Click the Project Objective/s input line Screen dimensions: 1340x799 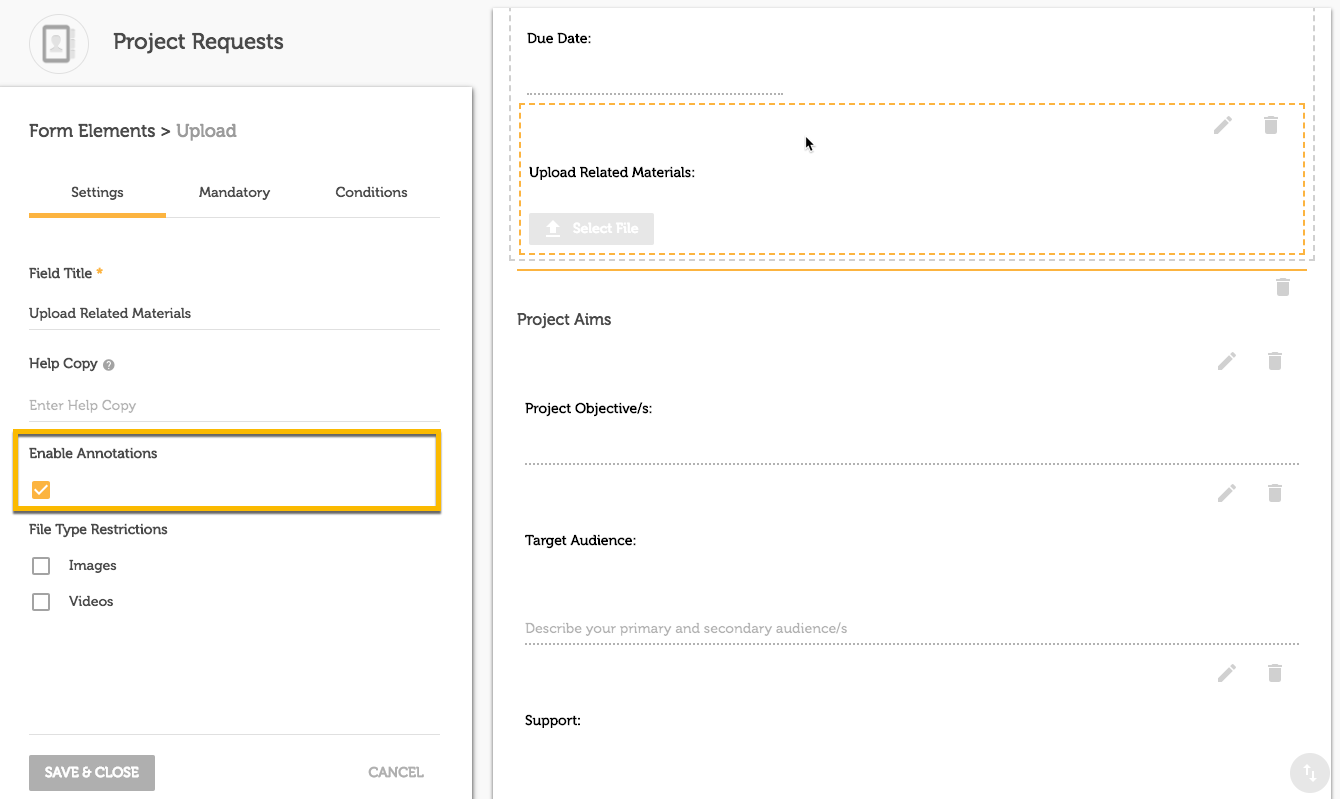(x=912, y=448)
